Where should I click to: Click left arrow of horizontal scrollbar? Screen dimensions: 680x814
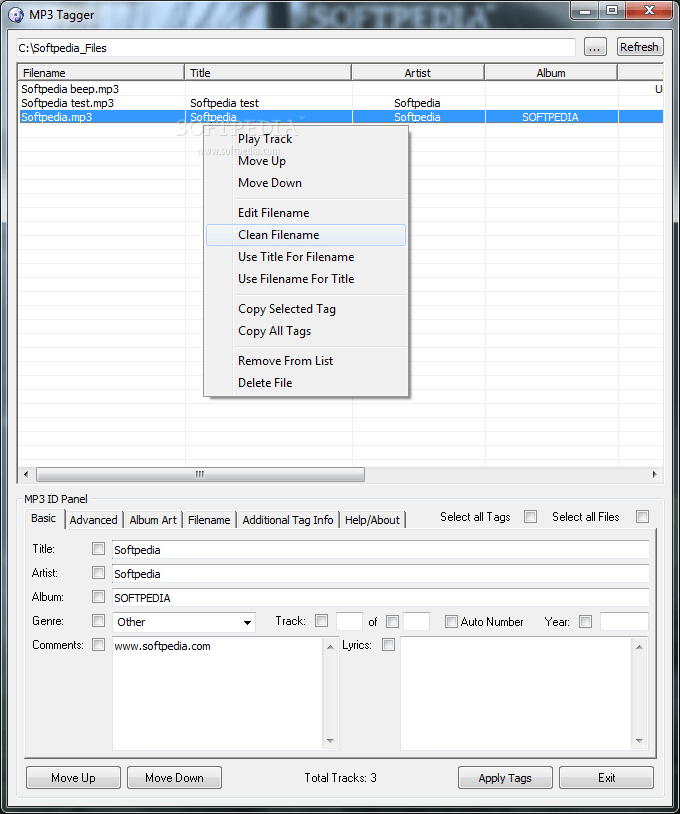coord(26,474)
